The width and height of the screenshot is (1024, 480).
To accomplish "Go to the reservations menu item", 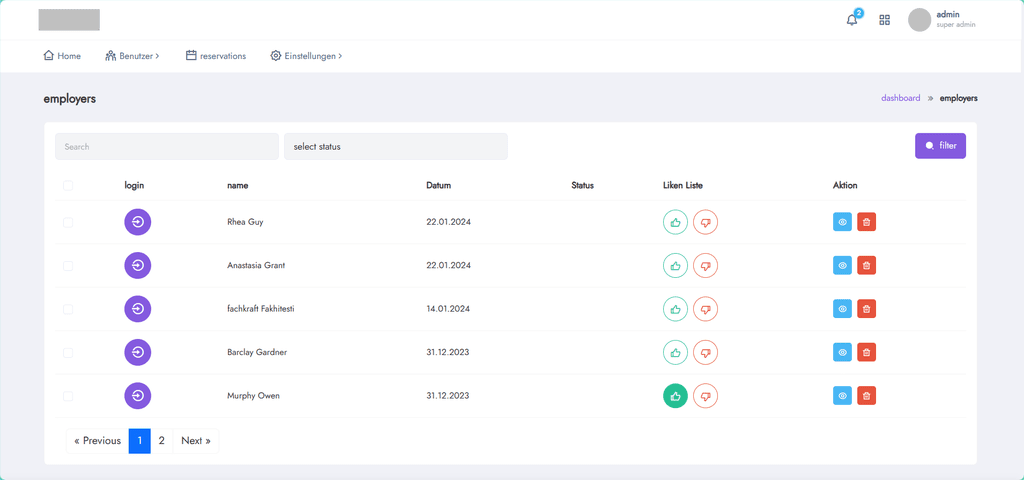I will 216,56.
